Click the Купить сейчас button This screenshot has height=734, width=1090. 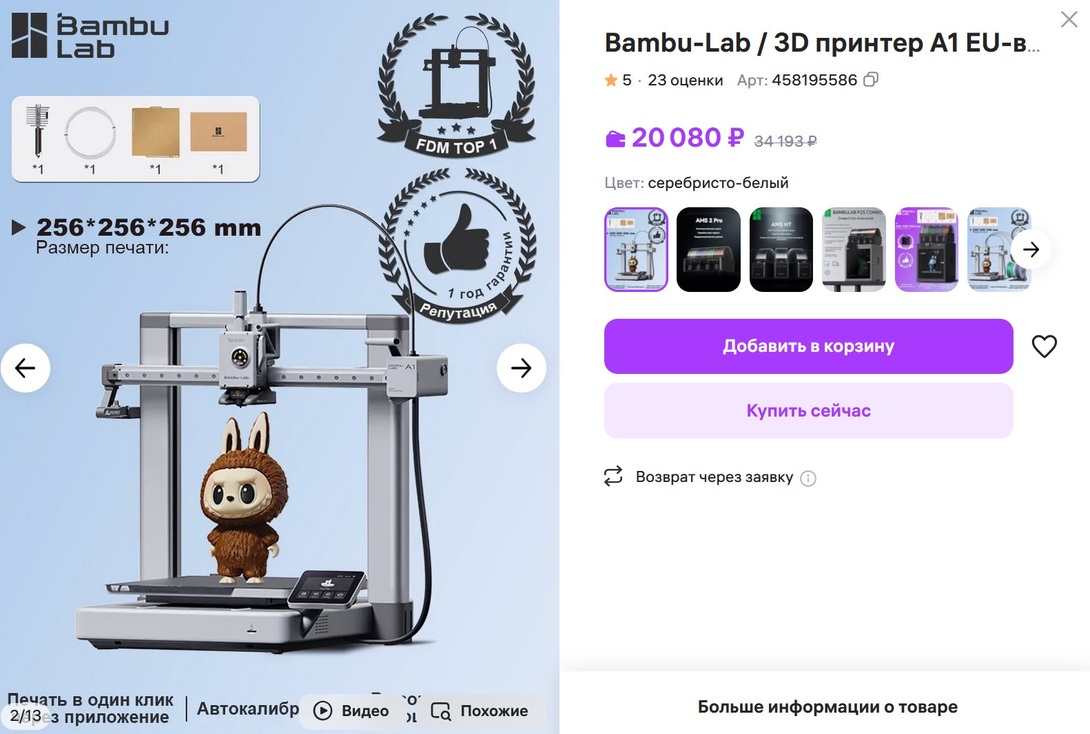pyautogui.click(x=808, y=411)
